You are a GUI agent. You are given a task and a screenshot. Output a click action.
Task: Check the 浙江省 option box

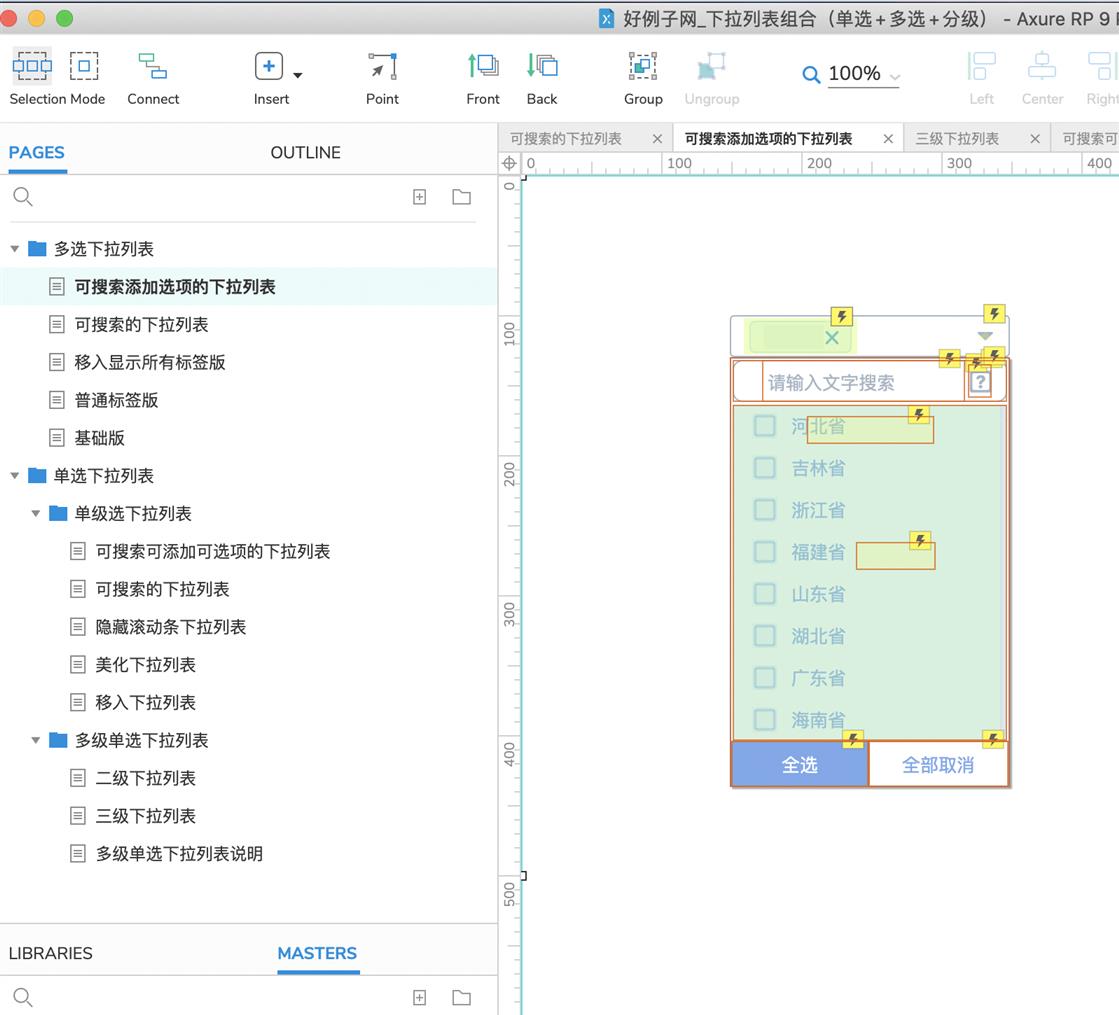click(765, 510)
